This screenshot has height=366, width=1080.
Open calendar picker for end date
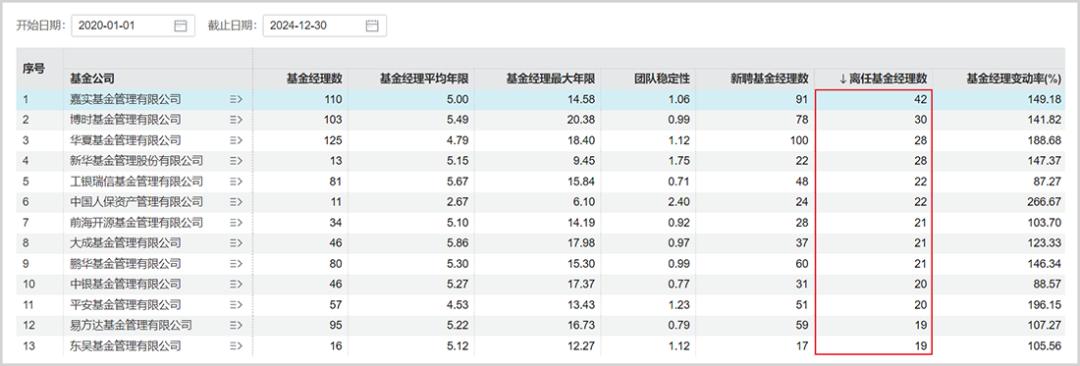372,26
